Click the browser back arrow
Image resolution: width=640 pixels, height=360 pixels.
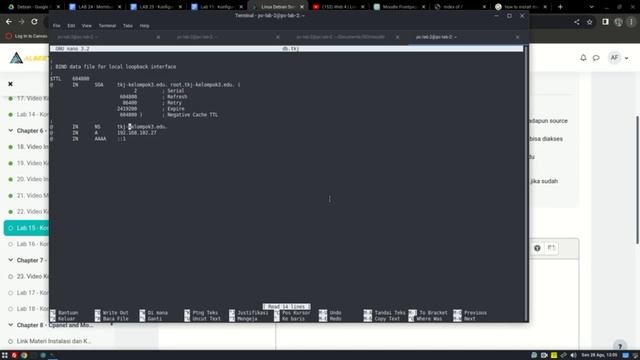point(9,22)
